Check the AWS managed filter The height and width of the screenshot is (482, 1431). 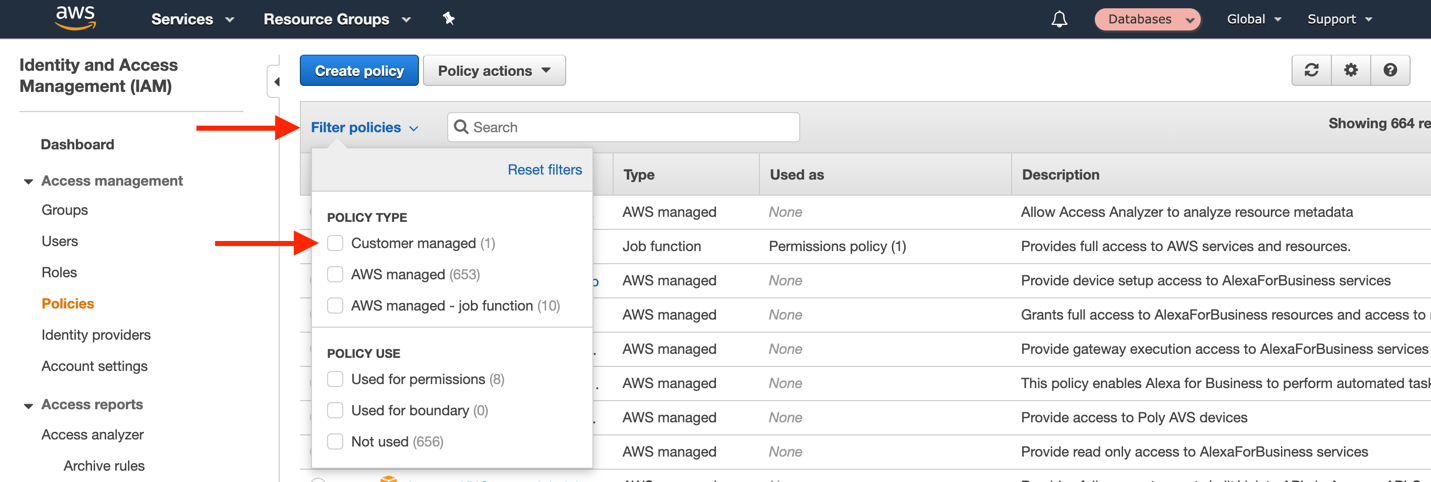pyautogui.click(x=335, y=274)
